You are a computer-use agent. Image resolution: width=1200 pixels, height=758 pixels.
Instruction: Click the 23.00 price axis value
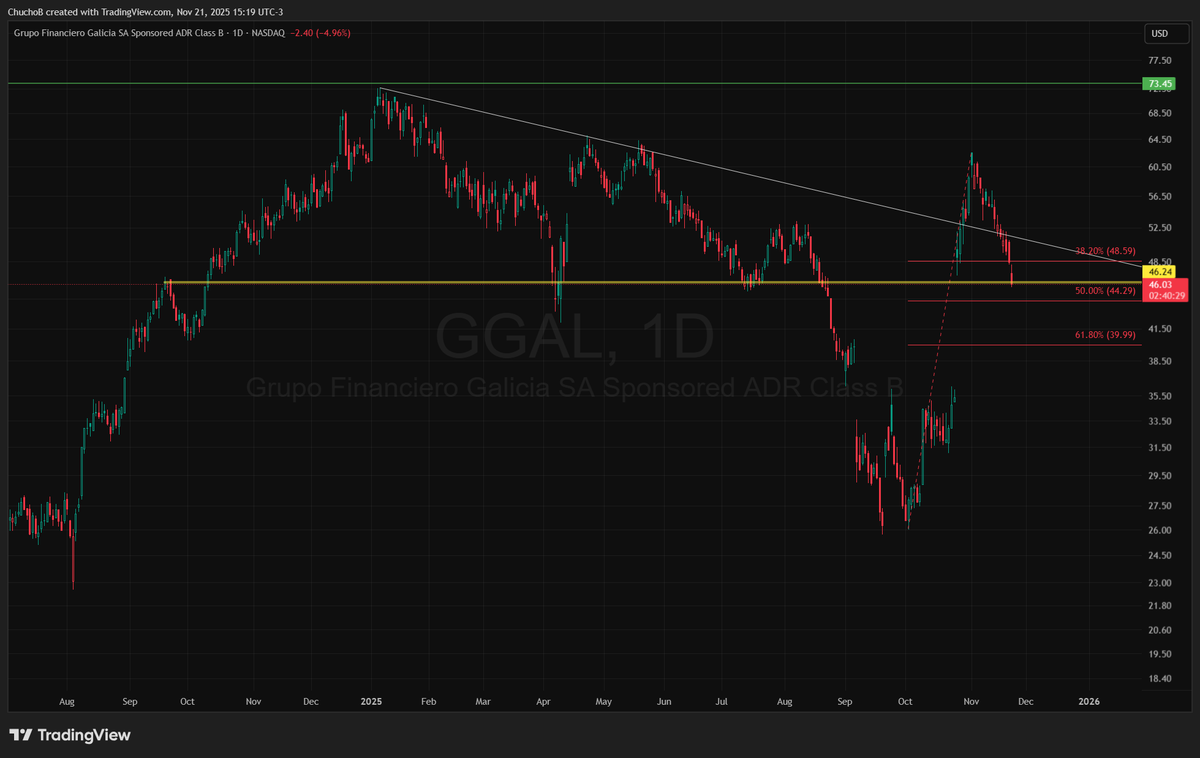(1161, 583)
